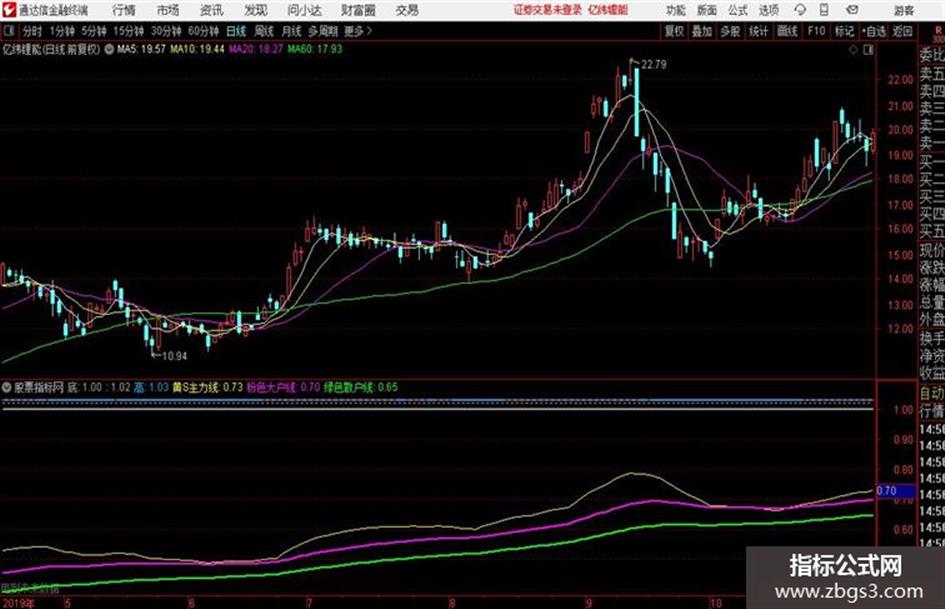Click the 画线 drawing toolbar button
Image resolution: width=945 pixels, height=609 pixels.
(787, 31)
